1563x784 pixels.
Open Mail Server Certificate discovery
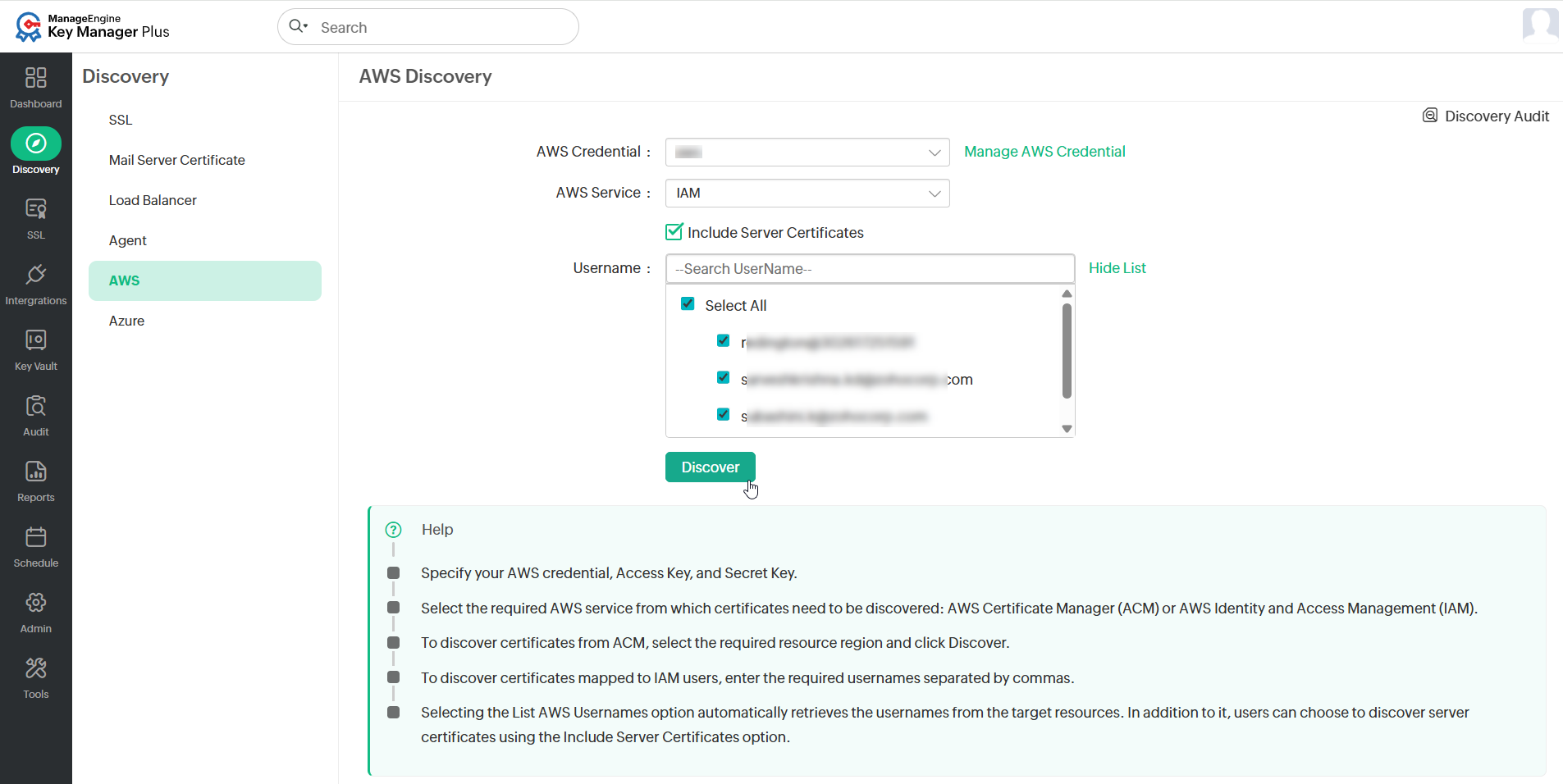pyautogui.click(x=205, y=160)
